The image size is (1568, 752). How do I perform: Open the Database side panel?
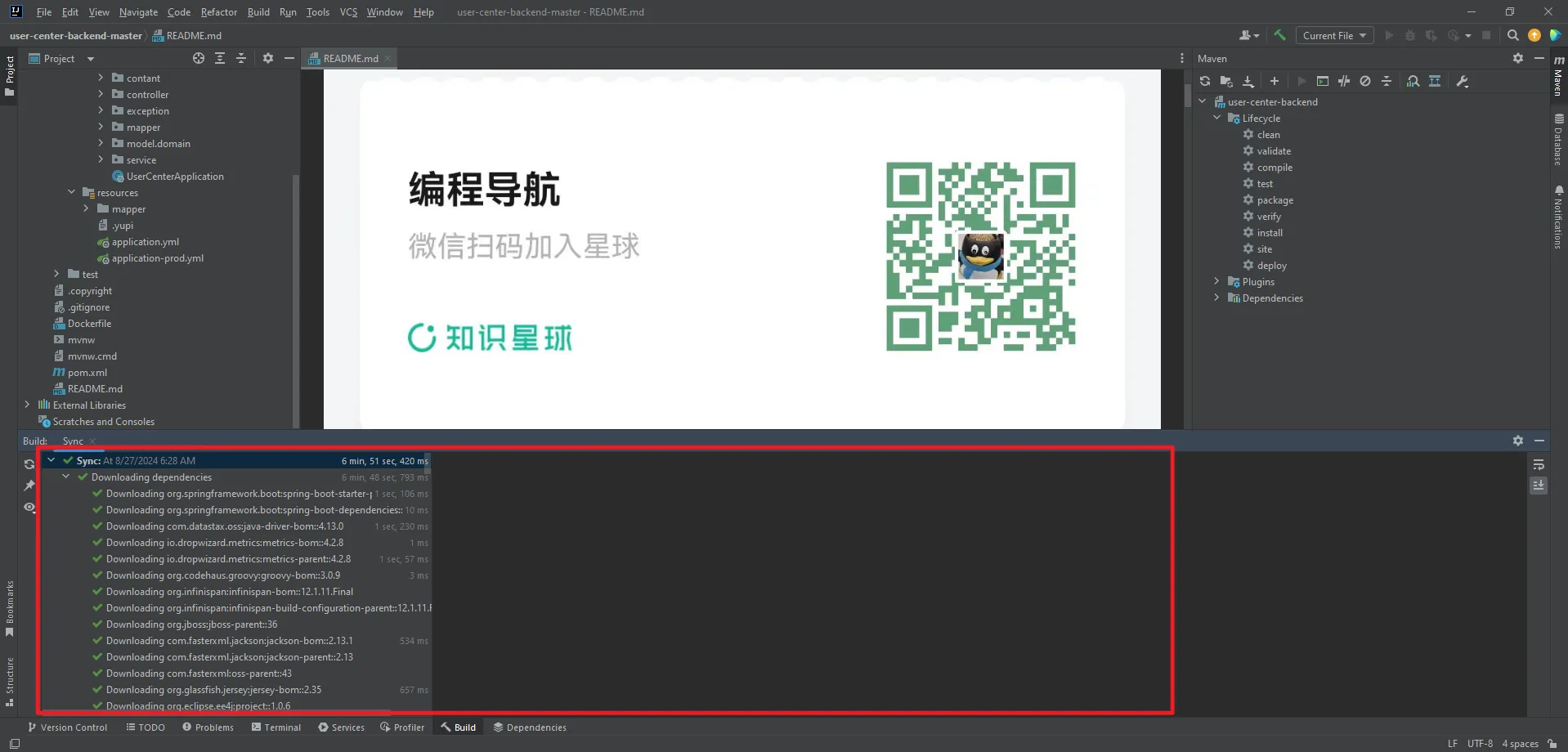click(1558, 139)
